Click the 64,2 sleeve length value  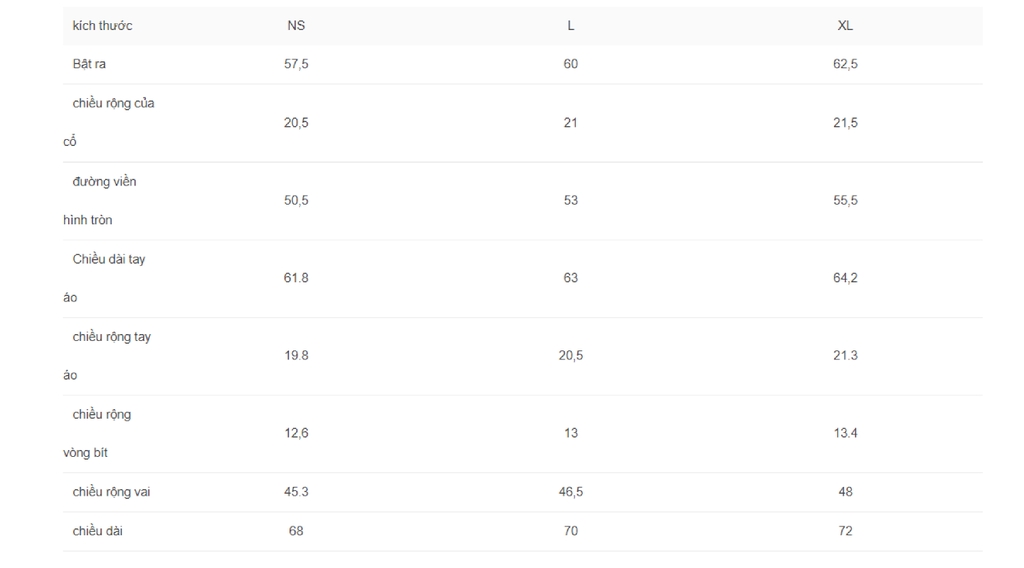pyautogui.click(x=845, y=278)
